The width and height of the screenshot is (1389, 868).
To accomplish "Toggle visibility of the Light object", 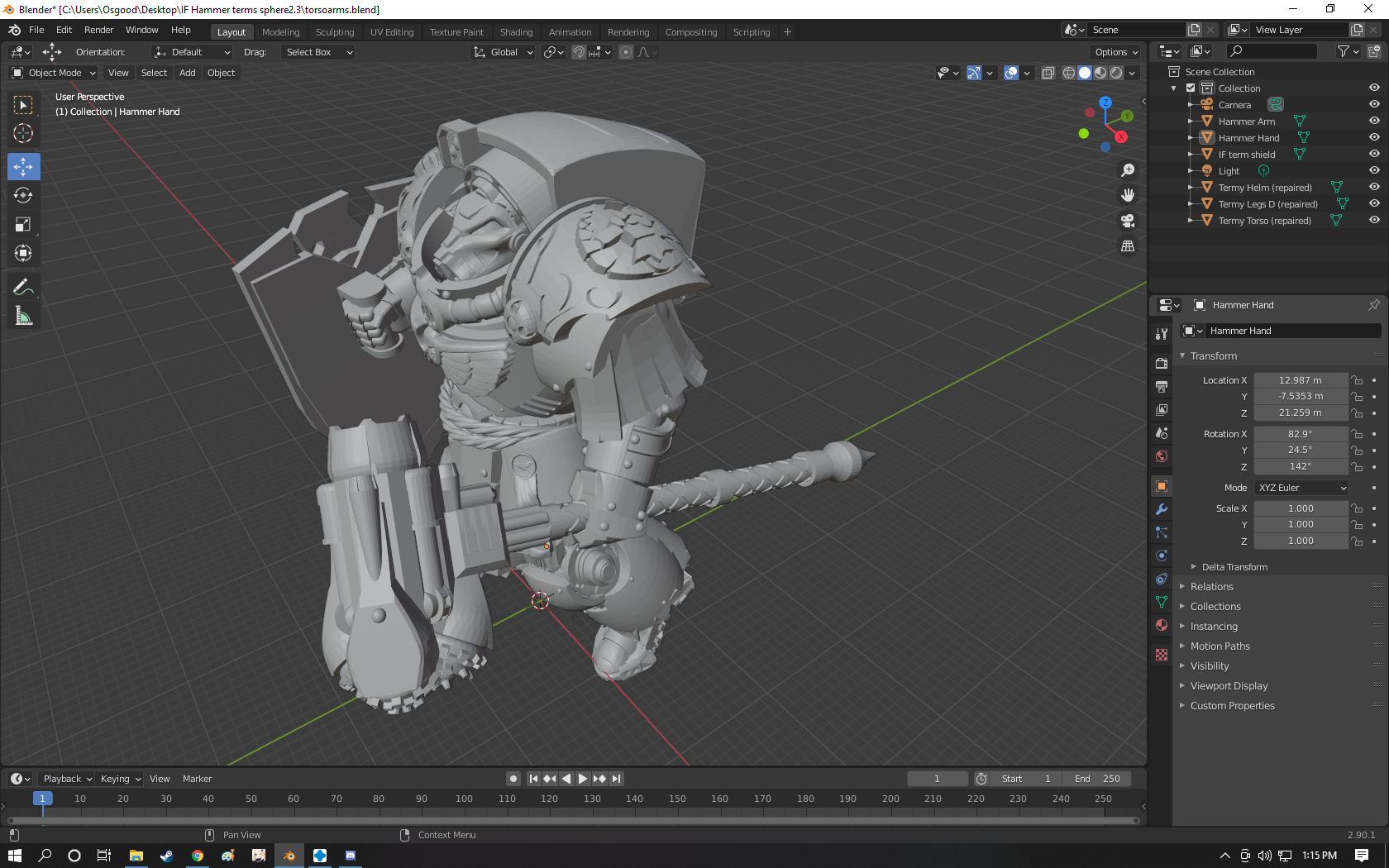I will point(1374,170).
